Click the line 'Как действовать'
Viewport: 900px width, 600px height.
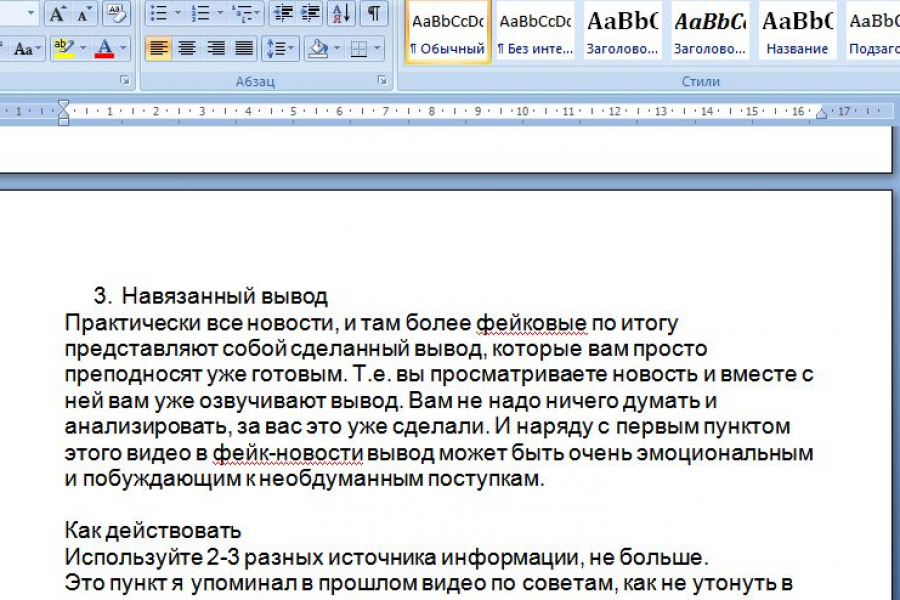(153, 530)
